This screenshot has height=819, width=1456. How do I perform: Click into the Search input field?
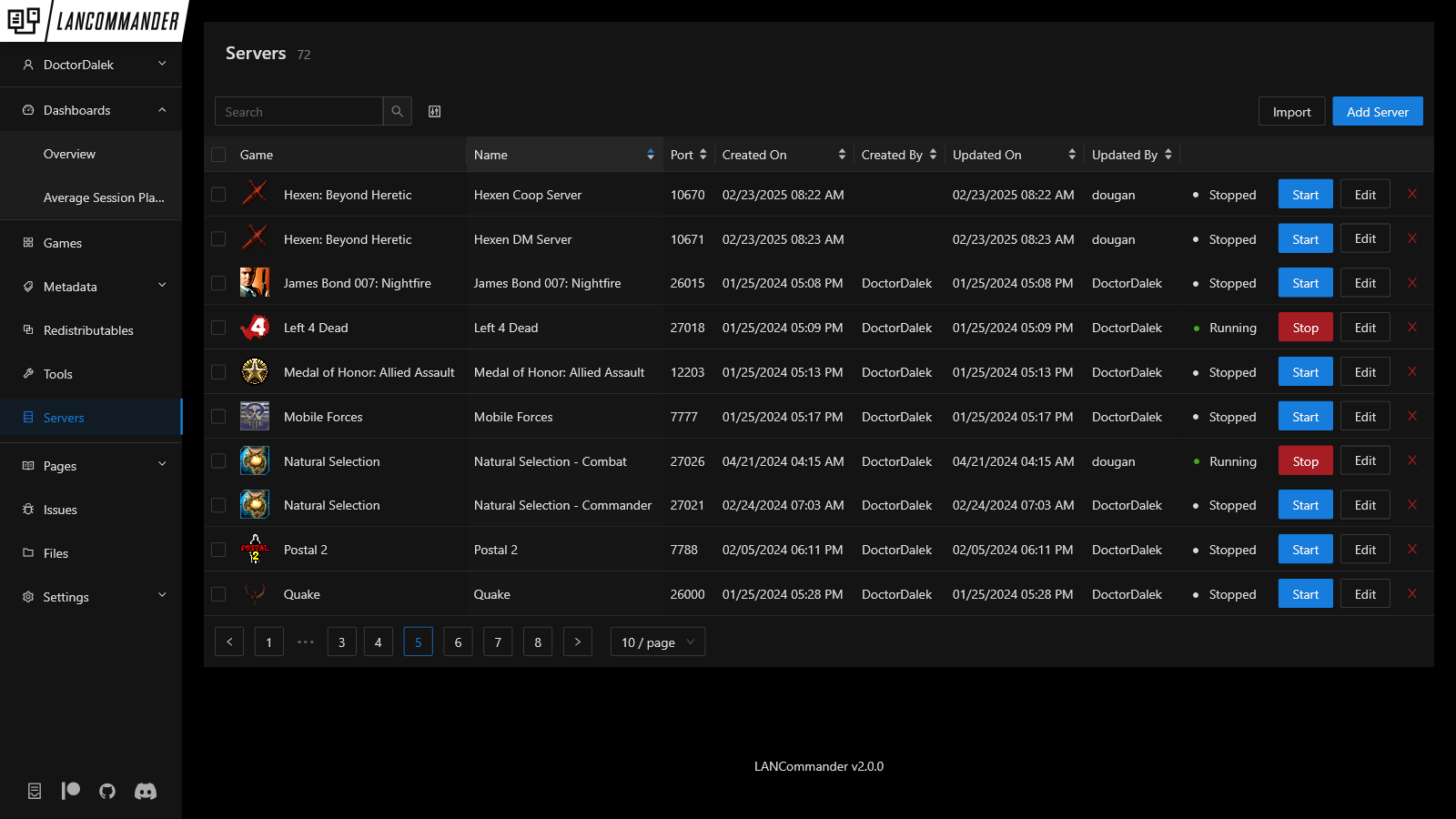298,112
